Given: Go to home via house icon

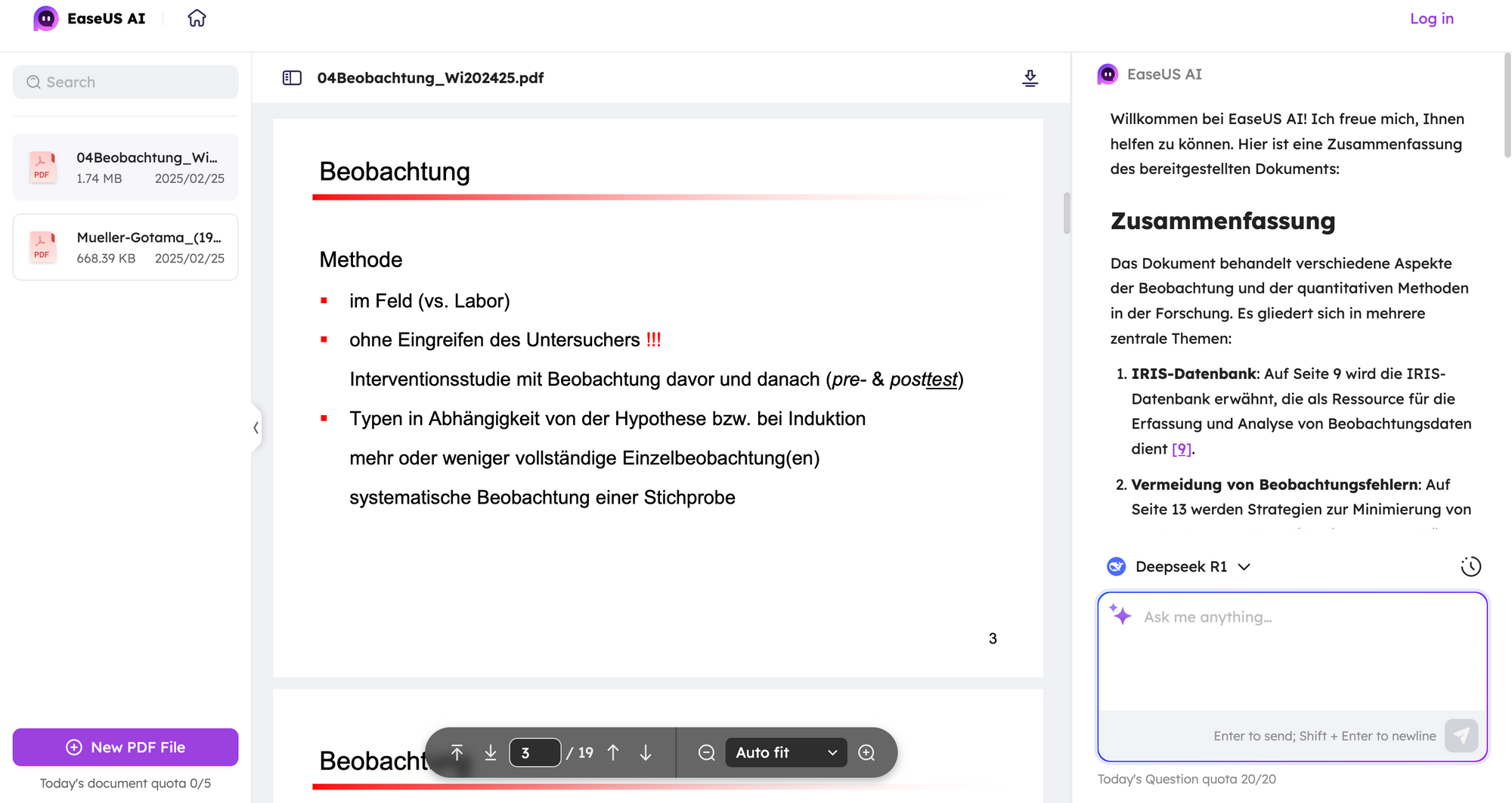Looking at the screenshot, I should click(197, 18).
